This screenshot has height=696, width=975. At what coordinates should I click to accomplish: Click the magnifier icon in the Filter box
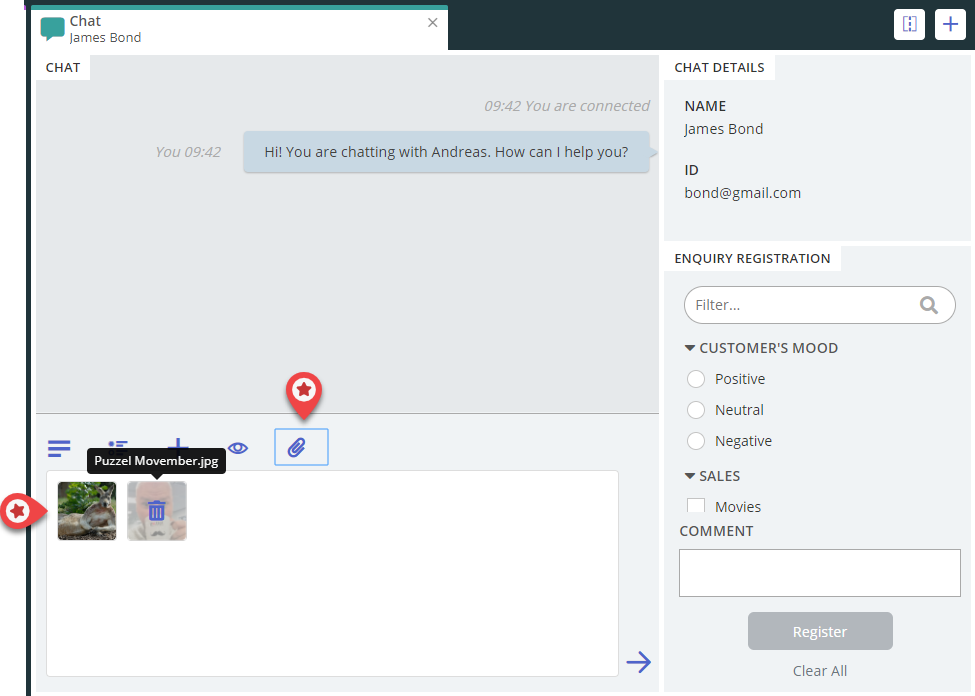(929, 305)
